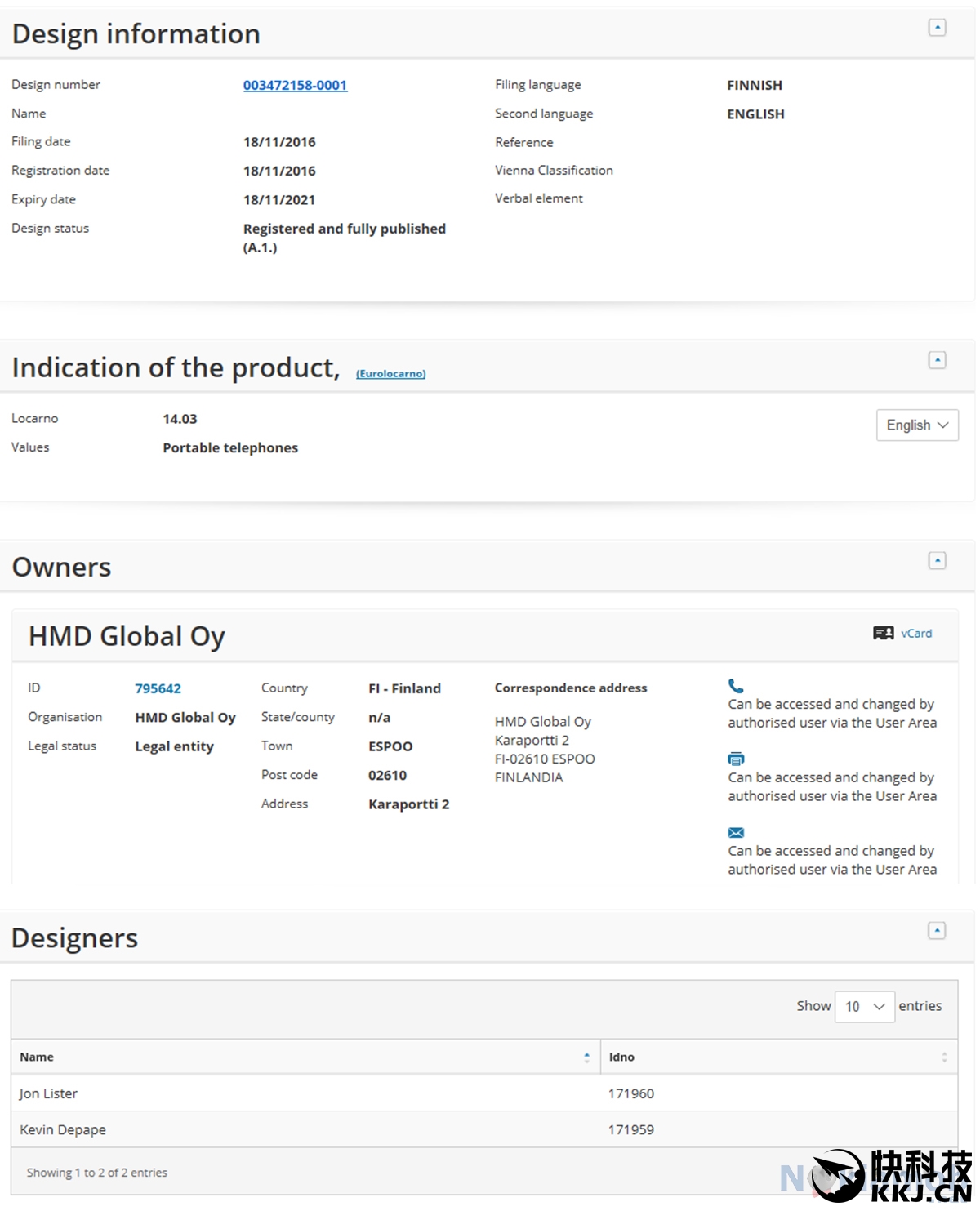Open the Show entries count dropdown
The height and width of the screenshot is (1211, 980).
pyautogui.click(x=864, y=1007)
